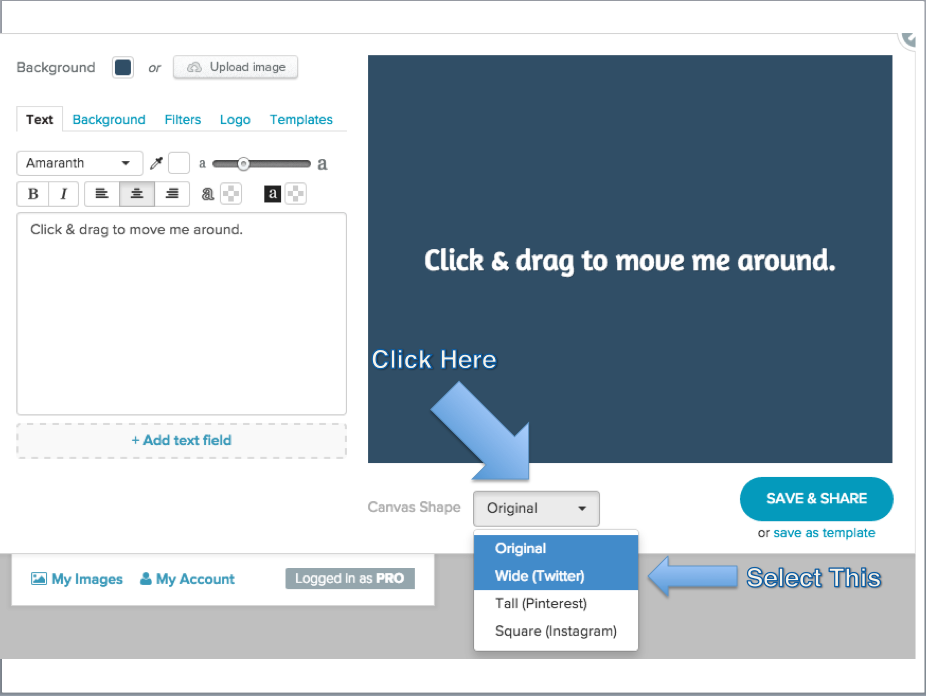
Task: Click the text background highlight icon
Action: point(272,194)
